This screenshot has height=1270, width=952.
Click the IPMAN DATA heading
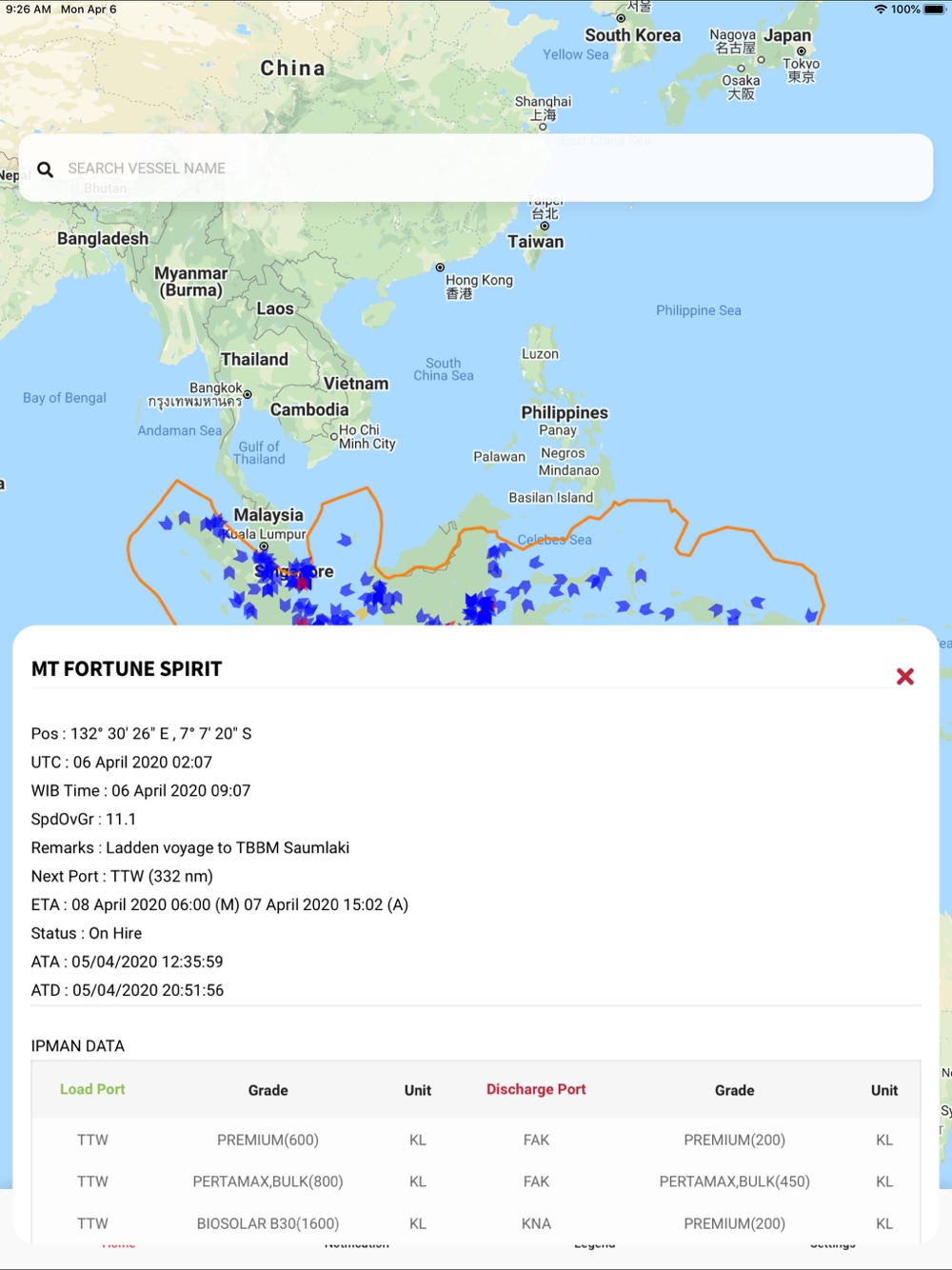pyautogui.click(x=78, y=1045)
